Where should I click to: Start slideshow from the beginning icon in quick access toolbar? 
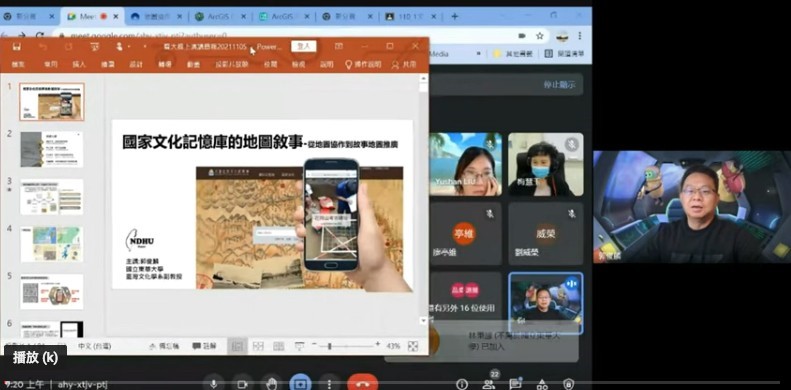point(94,47)
